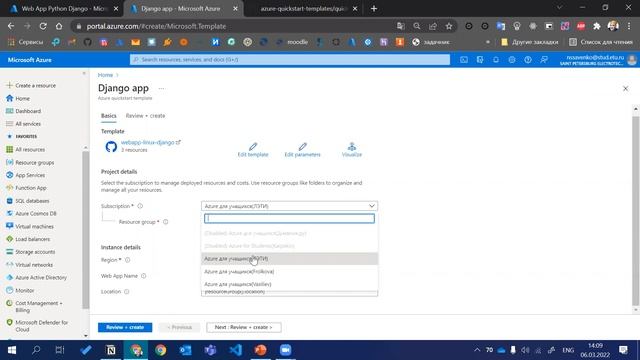Close the Django app blade
Image resolution: width=640 pixels, height=360 pixels.
tap(625, 89)
